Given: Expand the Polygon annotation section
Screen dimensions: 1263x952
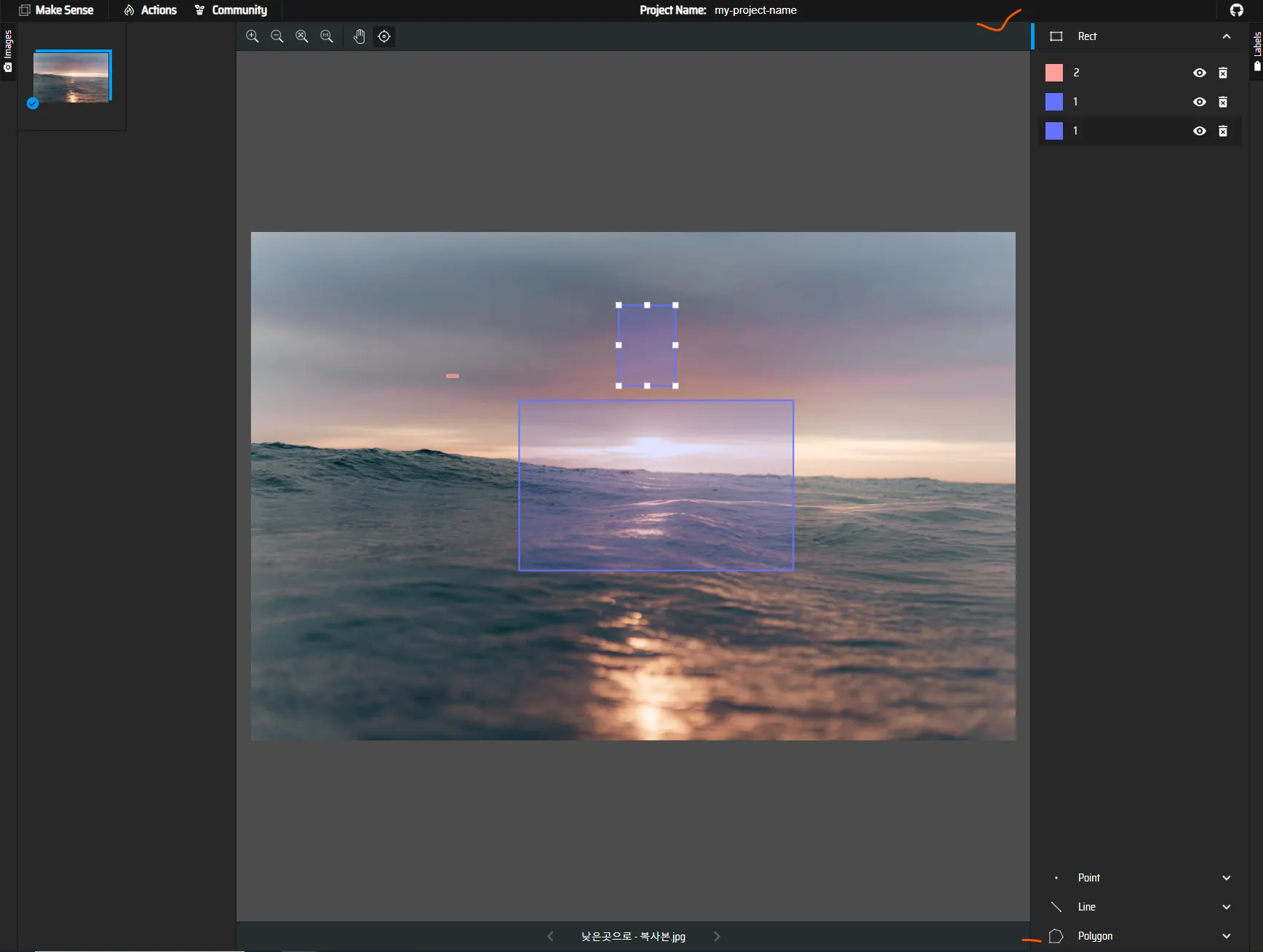Looking at the screenshot, I should (1226, 936).
